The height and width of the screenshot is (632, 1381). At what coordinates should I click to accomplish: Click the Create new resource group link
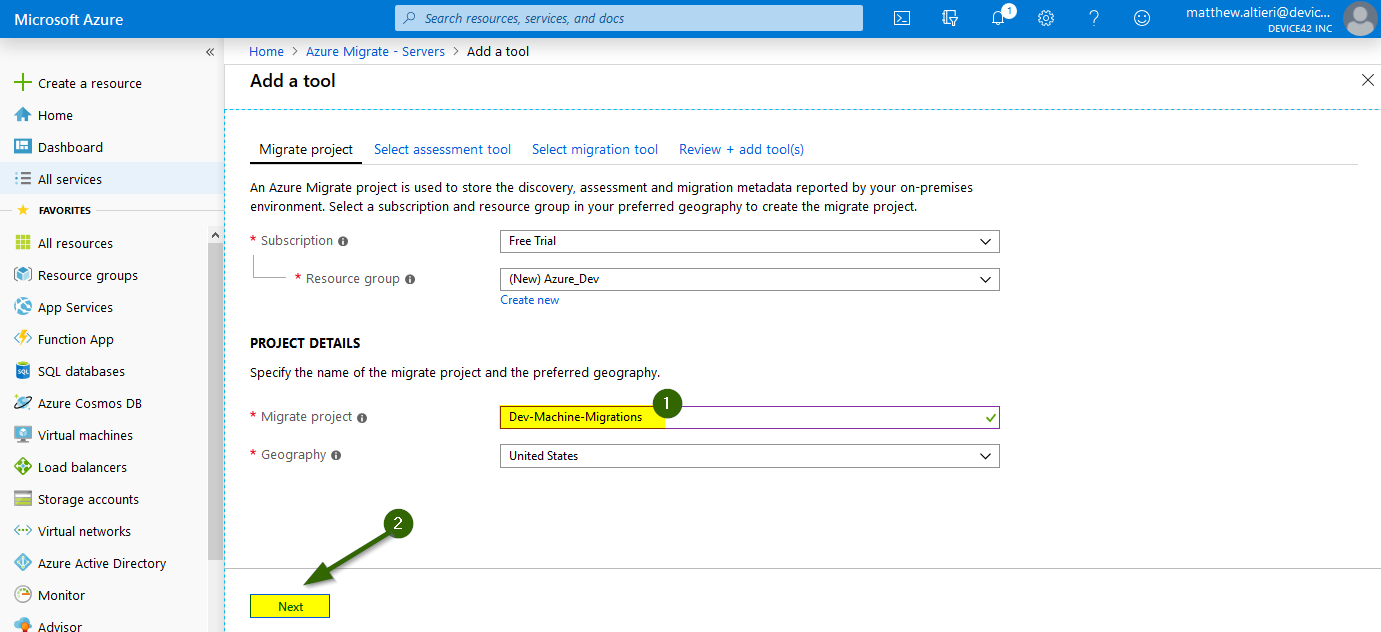[x=529, y=300]
